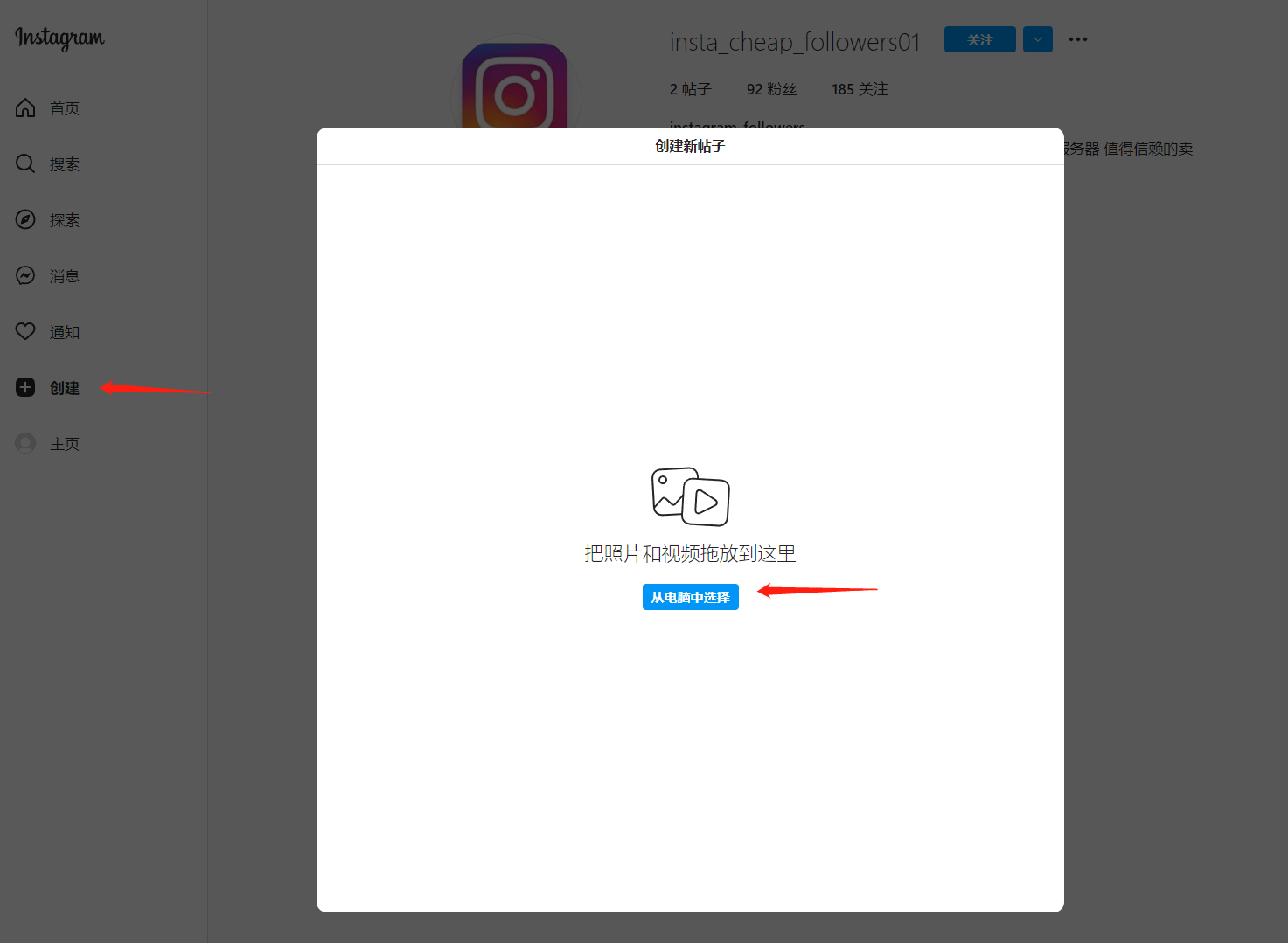Click the Instagram wordmark logo
This screenshot has width=1288, height=943.
click(59, 38)
